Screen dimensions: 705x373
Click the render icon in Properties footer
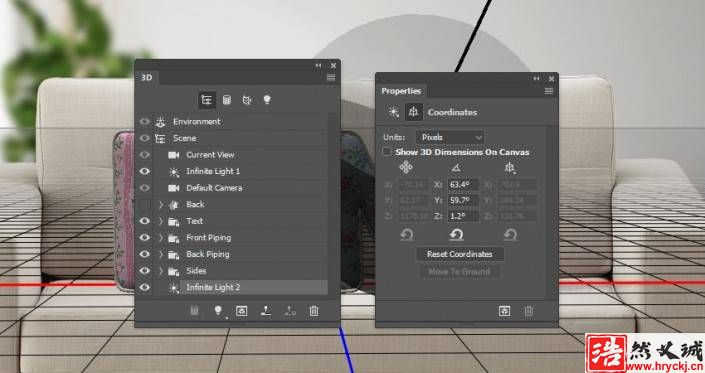click(x=504, y=311)
